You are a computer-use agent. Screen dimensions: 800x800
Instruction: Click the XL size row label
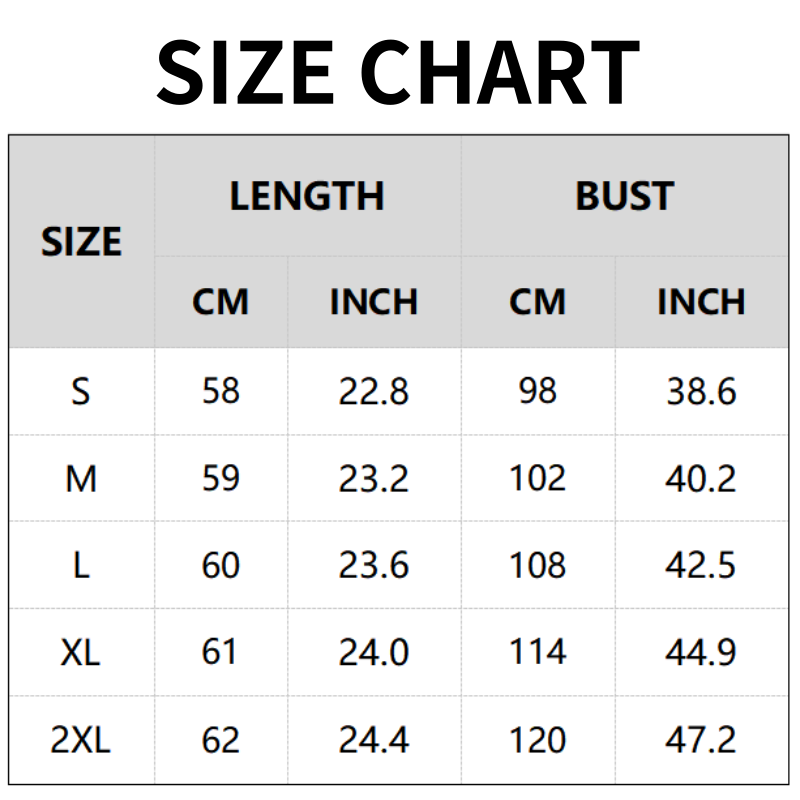click(81, 653)
